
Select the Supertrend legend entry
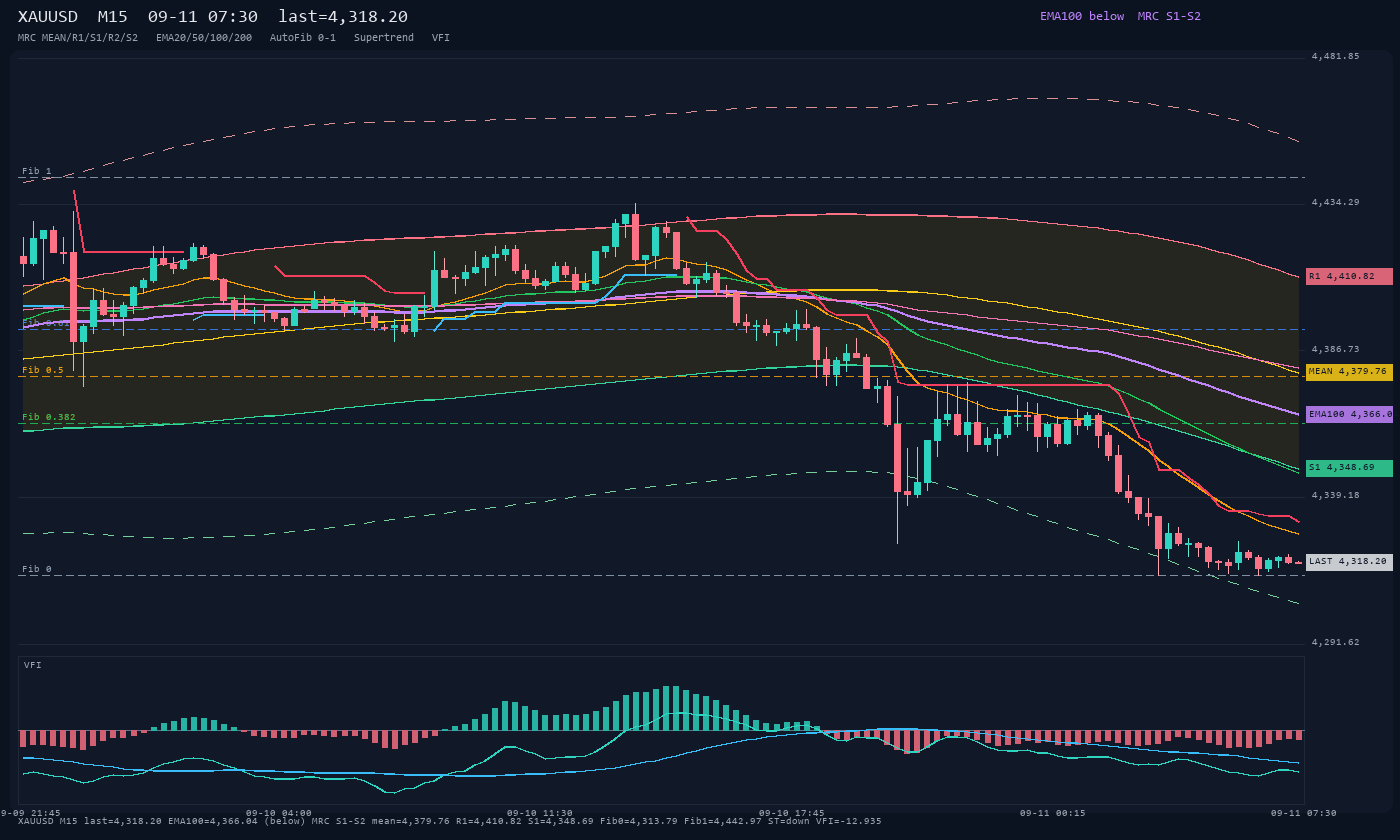click(x=384, y=37)
